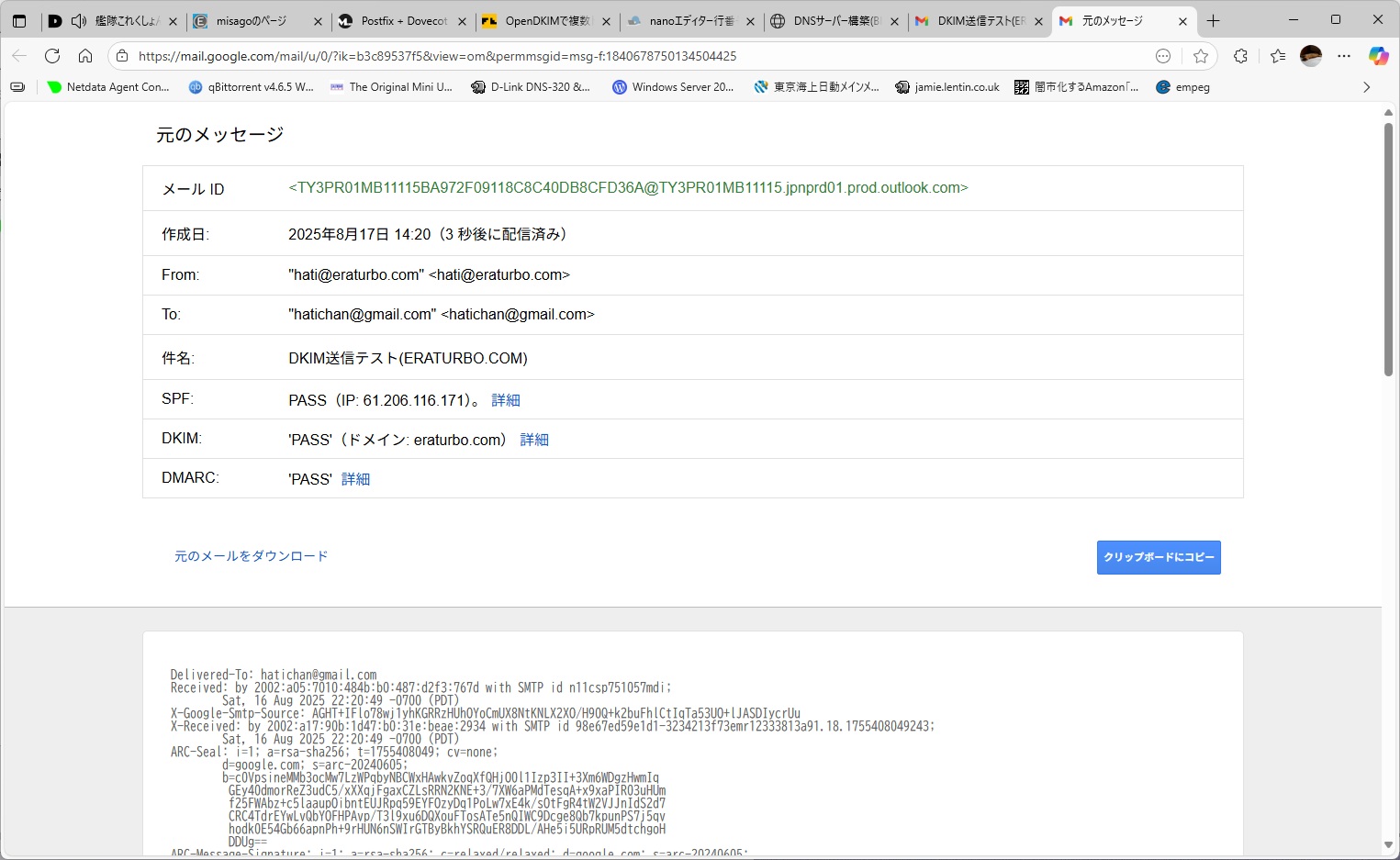Close the DNSサーバー構築 tab
Image resolution: width=1400 pixels, height=860 pixels.
pos(894,21)
